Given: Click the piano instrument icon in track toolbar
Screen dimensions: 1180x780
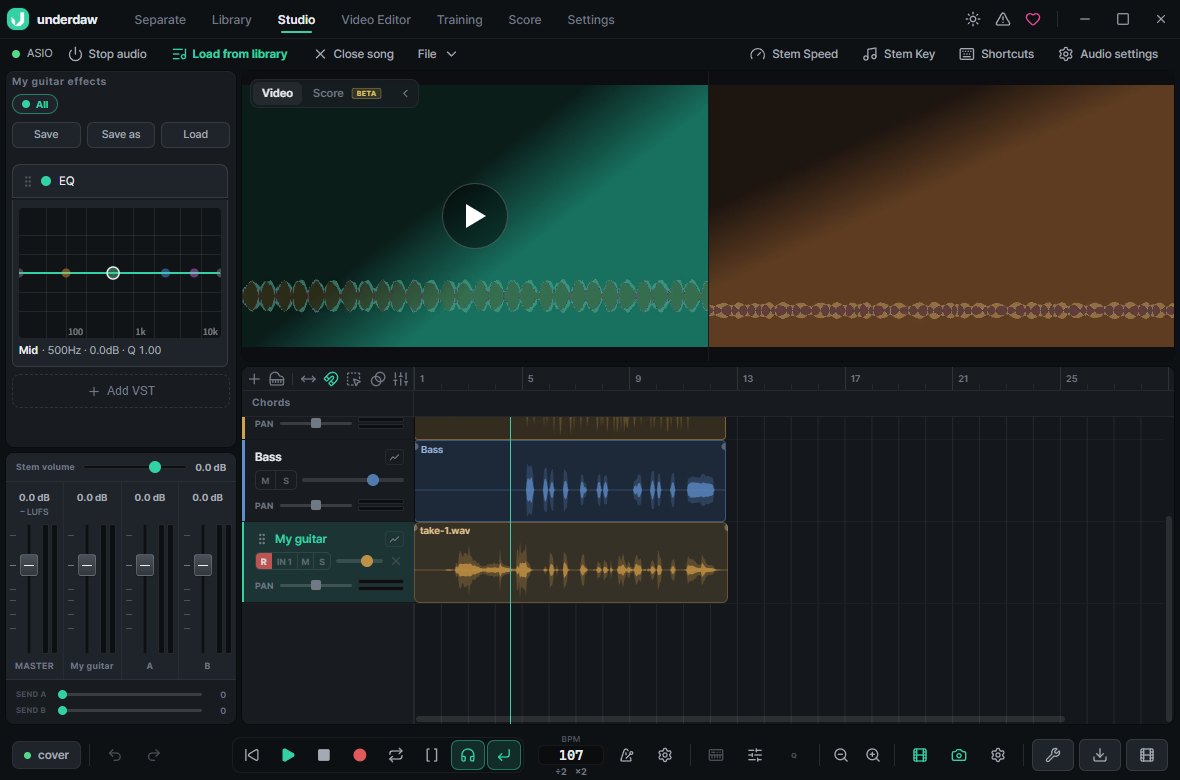Looking at the screenshot, I should [x=277, y=379].
